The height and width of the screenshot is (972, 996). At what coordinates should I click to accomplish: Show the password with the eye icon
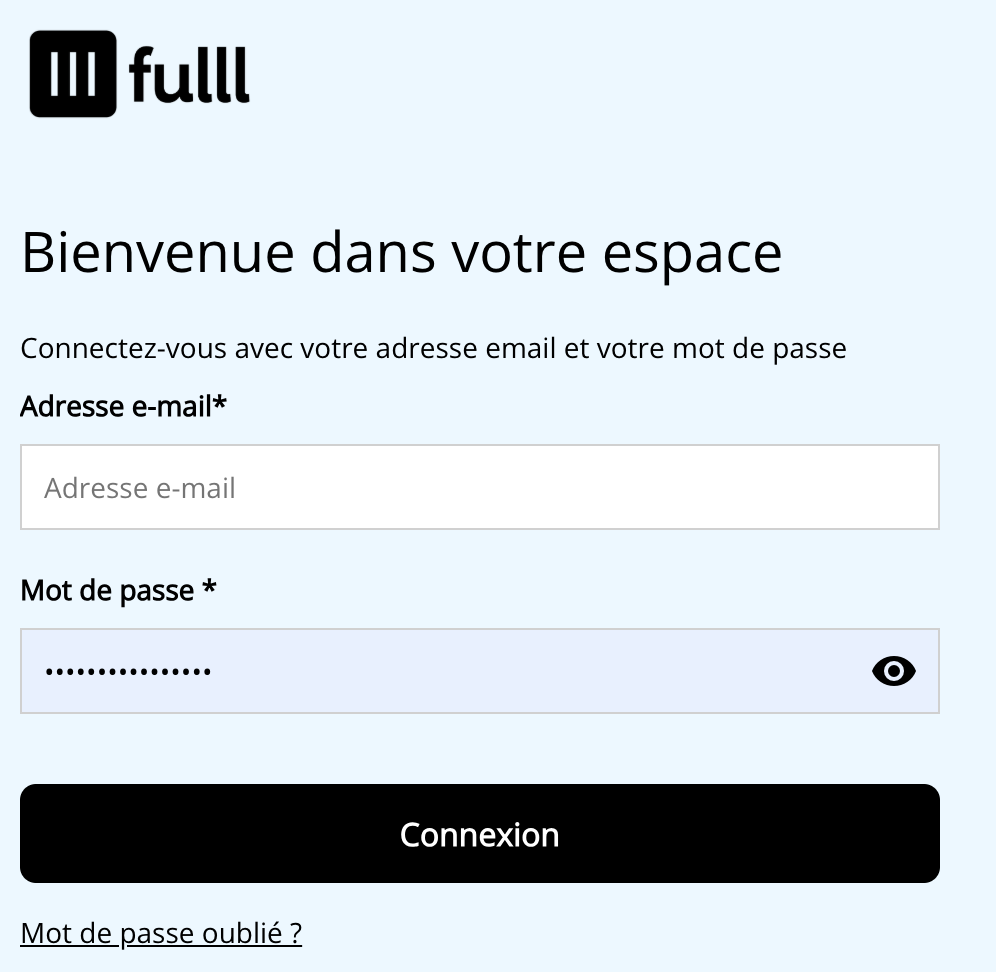point(893,671)
